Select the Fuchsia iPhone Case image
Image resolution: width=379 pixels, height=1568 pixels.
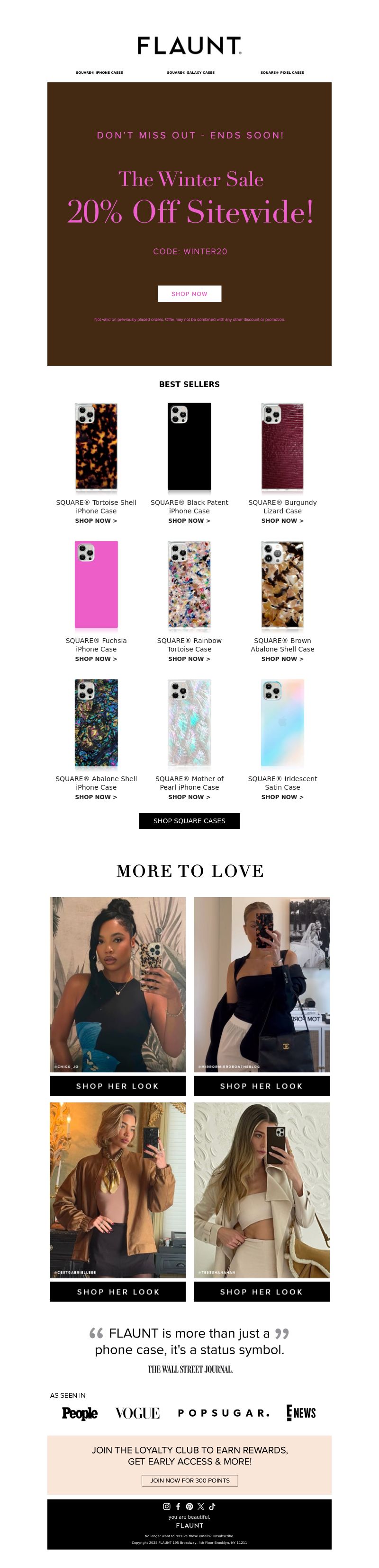coord(96,585)
